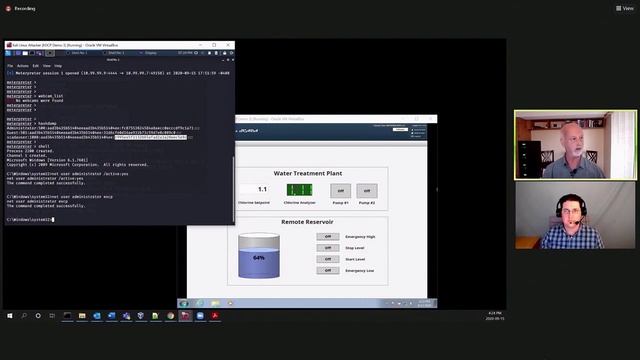Click the Windows taskbar clock
The width and height of the screenshot is (640, 360).
coord(495,316)
